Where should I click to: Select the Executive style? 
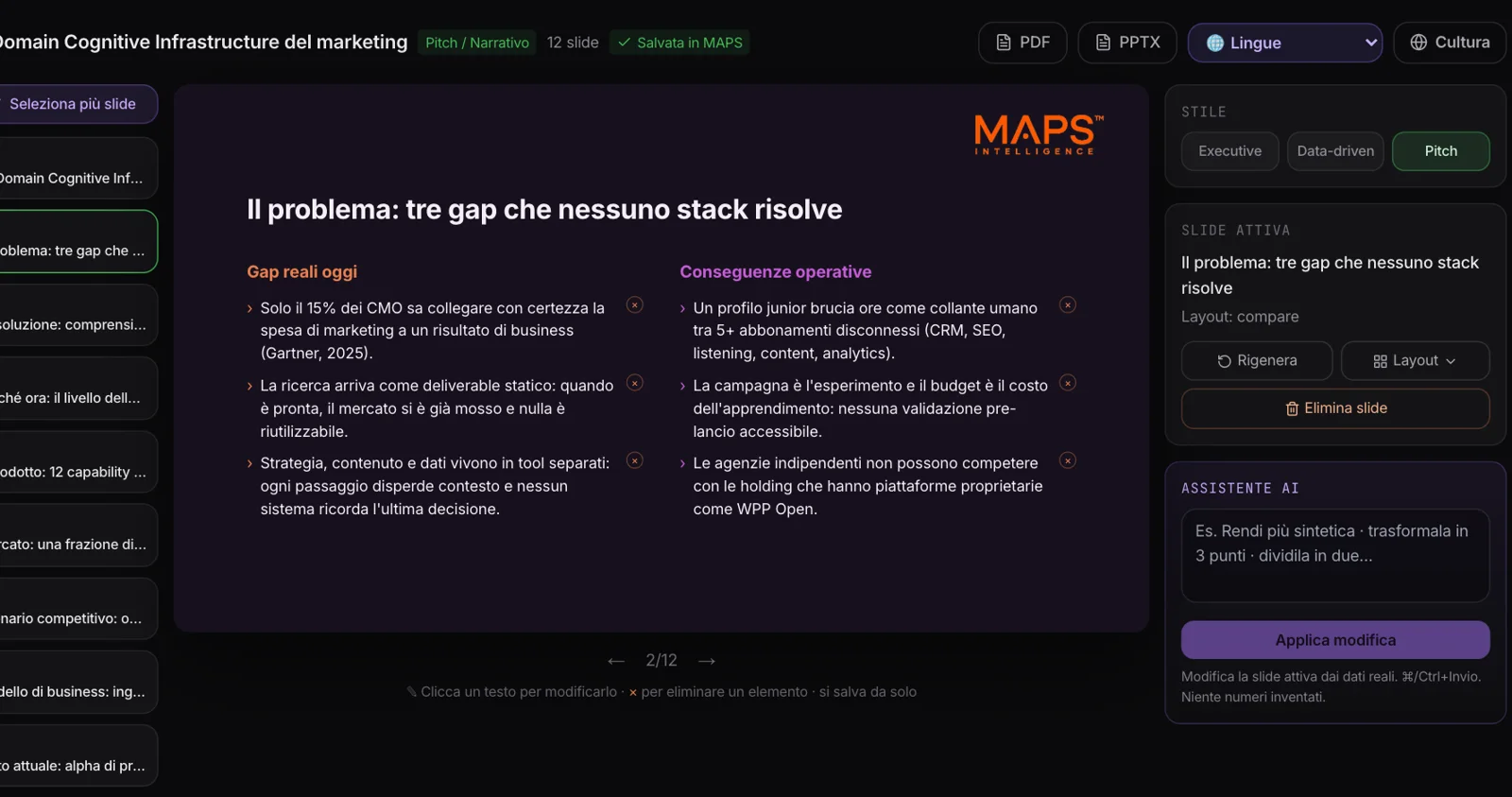[1229, 151]
